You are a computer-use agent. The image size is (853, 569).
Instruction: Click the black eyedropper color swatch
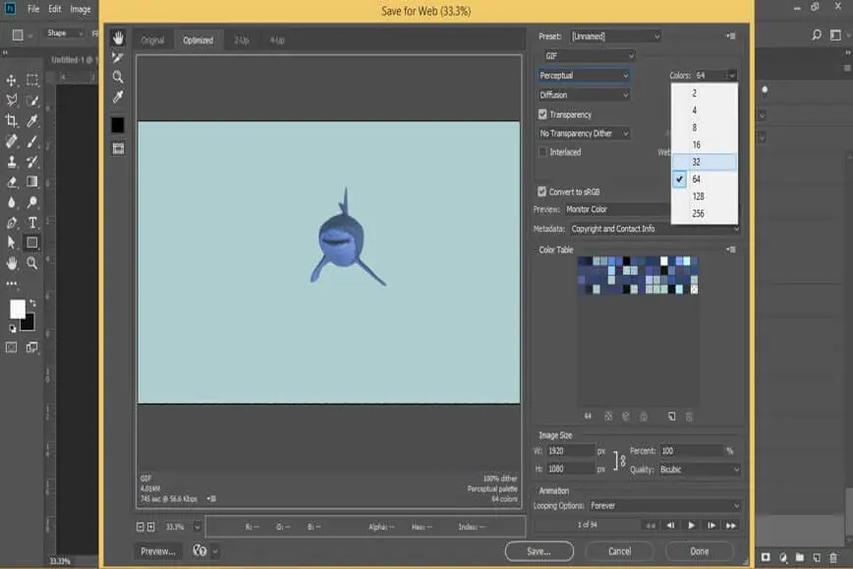[x=118, y=125]
